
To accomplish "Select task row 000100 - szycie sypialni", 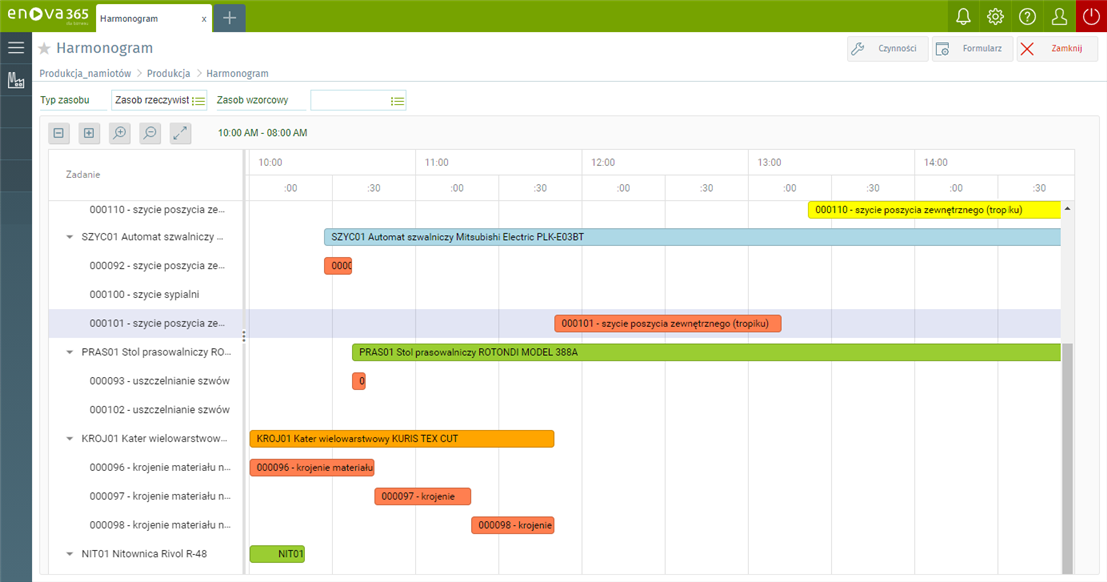I will (x=146, y=295).
